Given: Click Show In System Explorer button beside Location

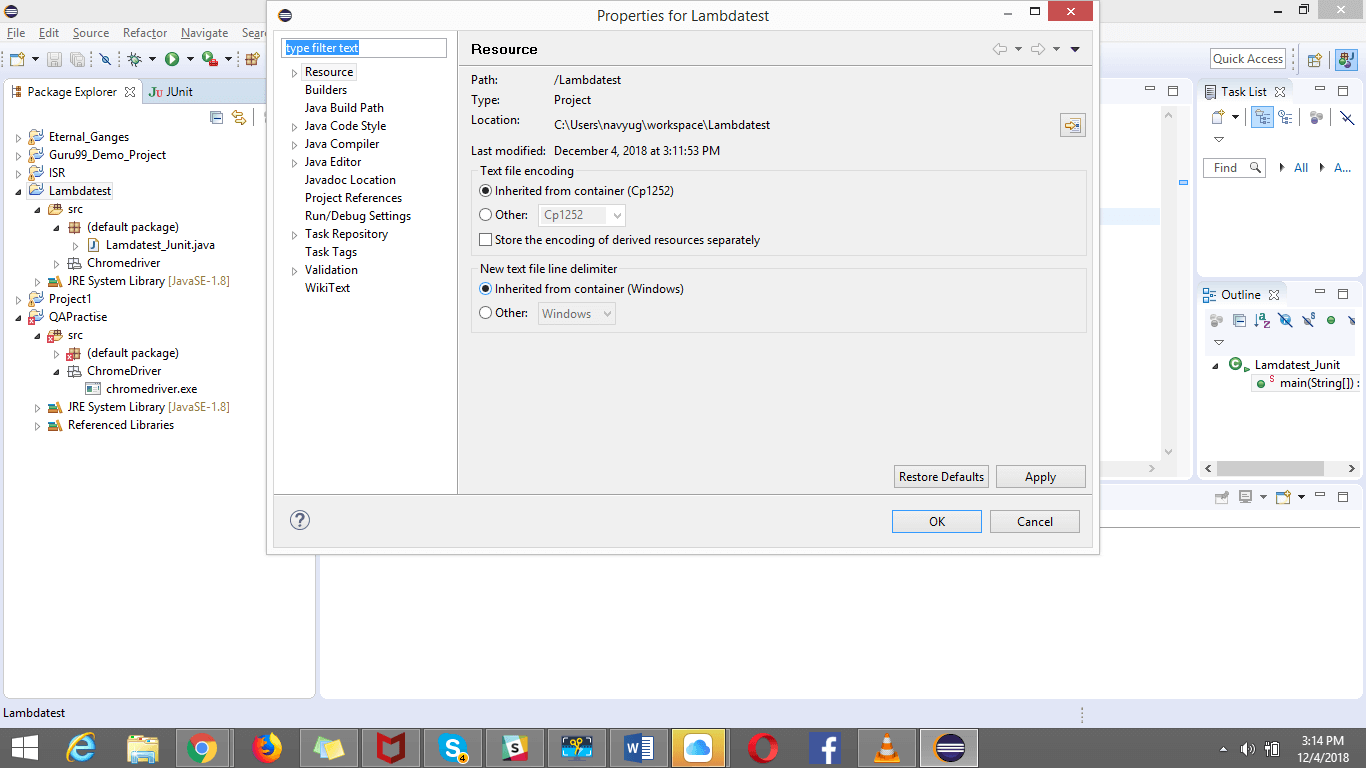Looking at the screenshot, I should 1072,125.
